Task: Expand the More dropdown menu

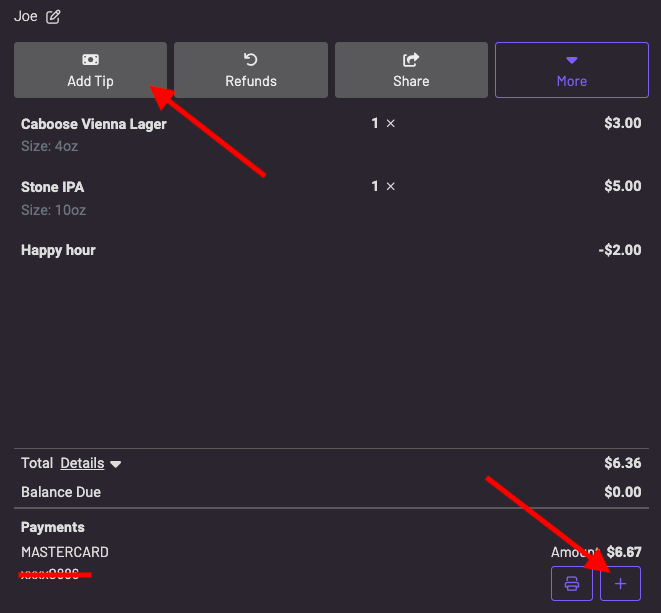Action: click(571, 70)
